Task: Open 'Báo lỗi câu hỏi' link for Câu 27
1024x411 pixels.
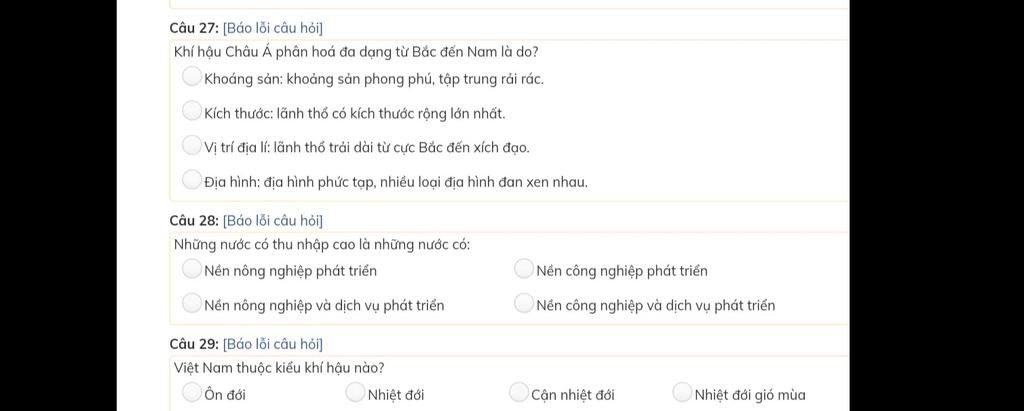Action: pyautogui.click(x=272, y=28)
